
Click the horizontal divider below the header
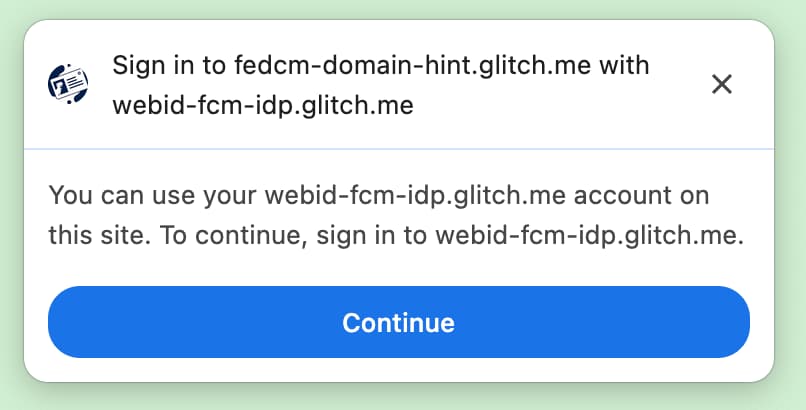(x=399, y=149)
